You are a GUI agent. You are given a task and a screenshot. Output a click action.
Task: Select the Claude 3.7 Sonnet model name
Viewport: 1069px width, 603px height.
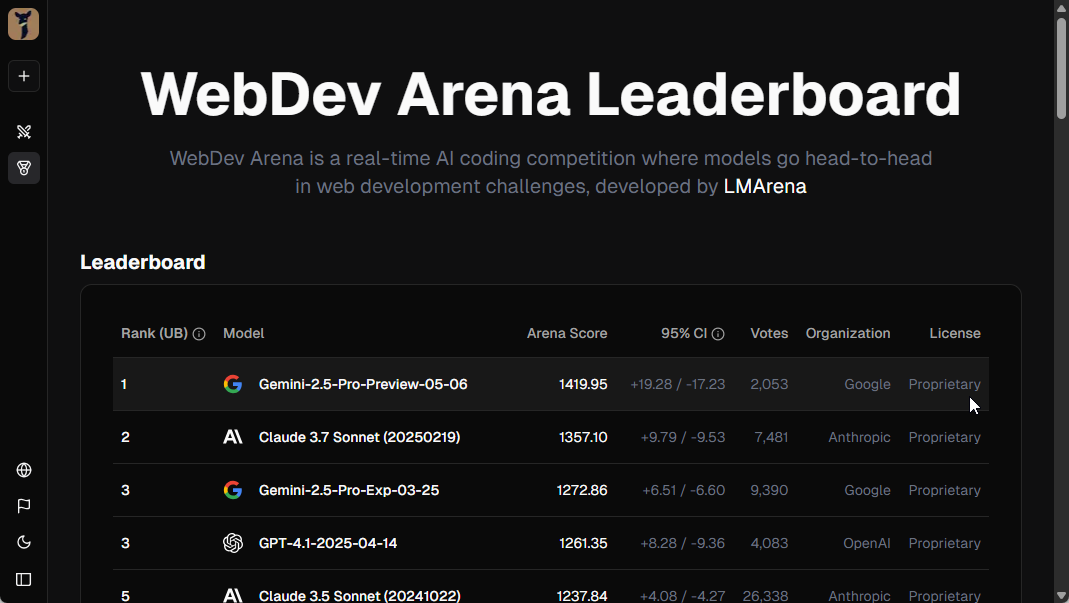(359, 437)
